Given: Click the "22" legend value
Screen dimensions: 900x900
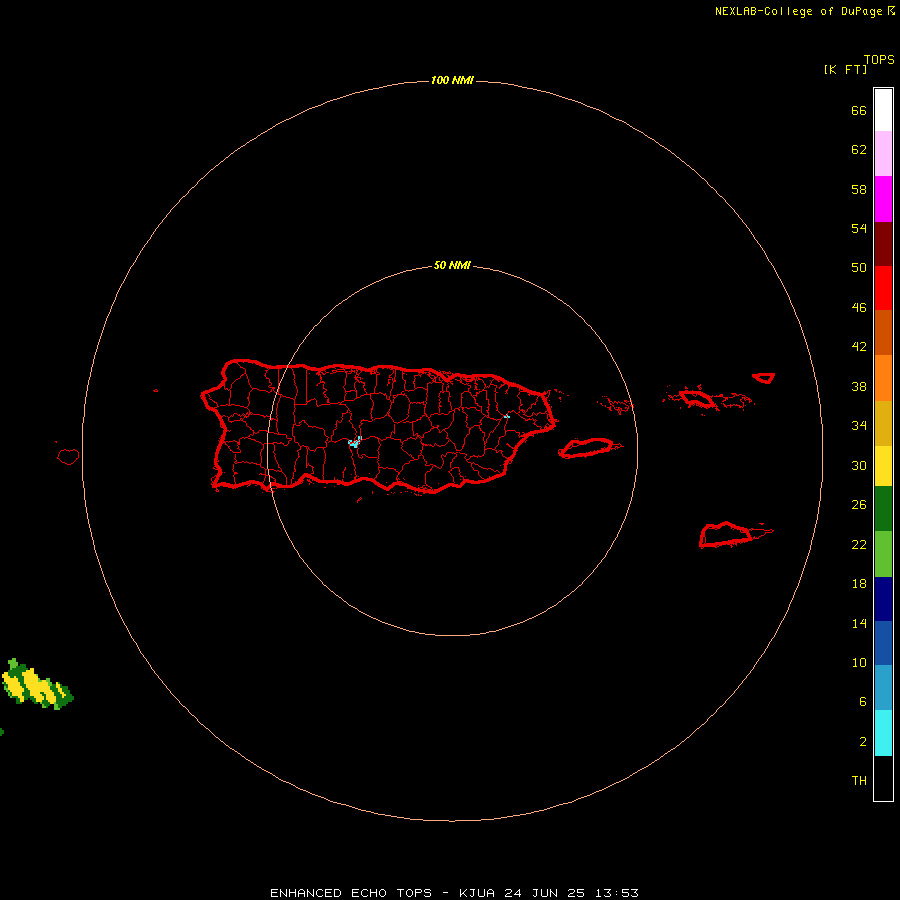Looking at the screenshot, I should click(859, 545).
